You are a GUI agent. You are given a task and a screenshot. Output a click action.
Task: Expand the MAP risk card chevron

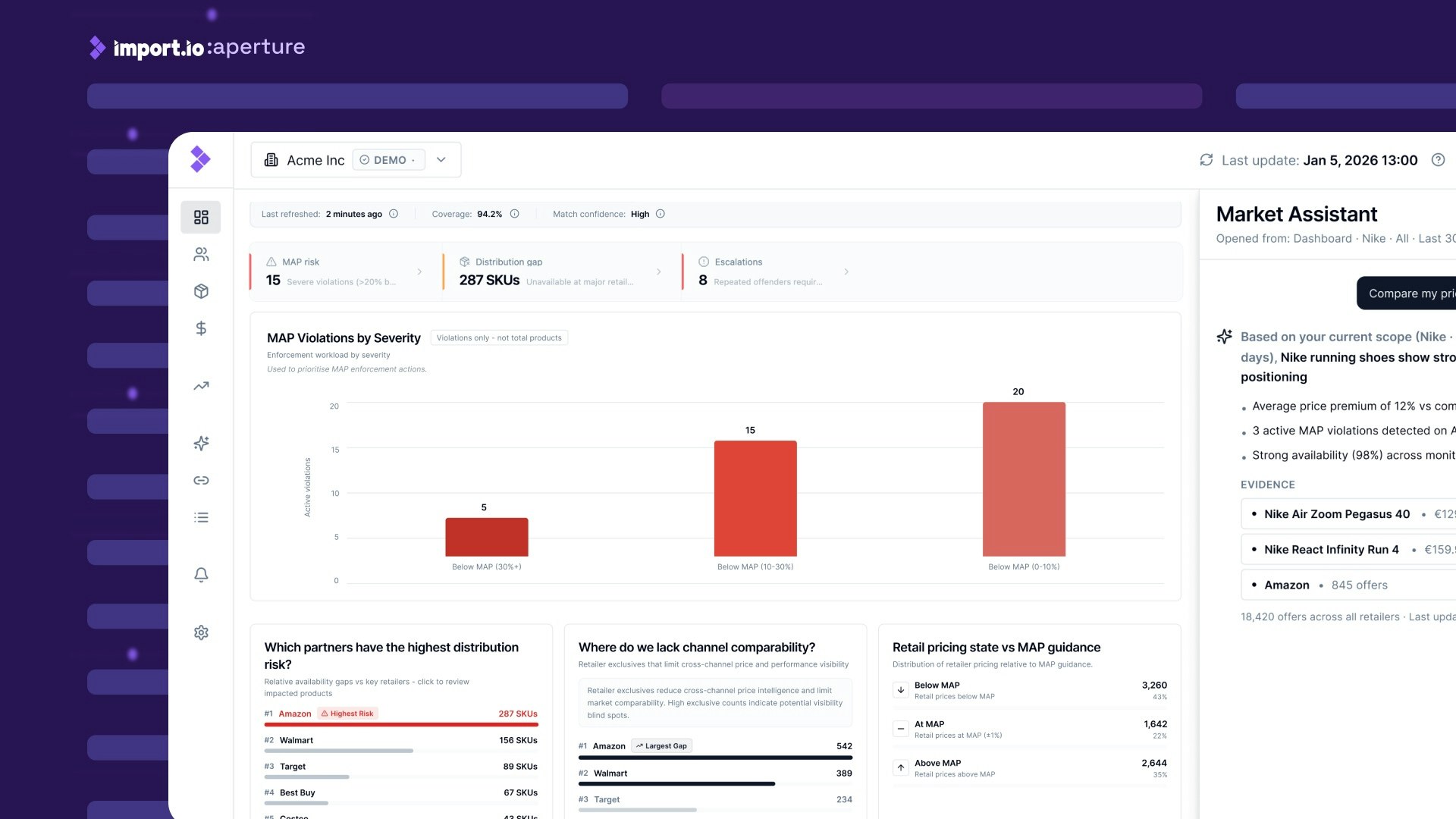coord(419,271)
